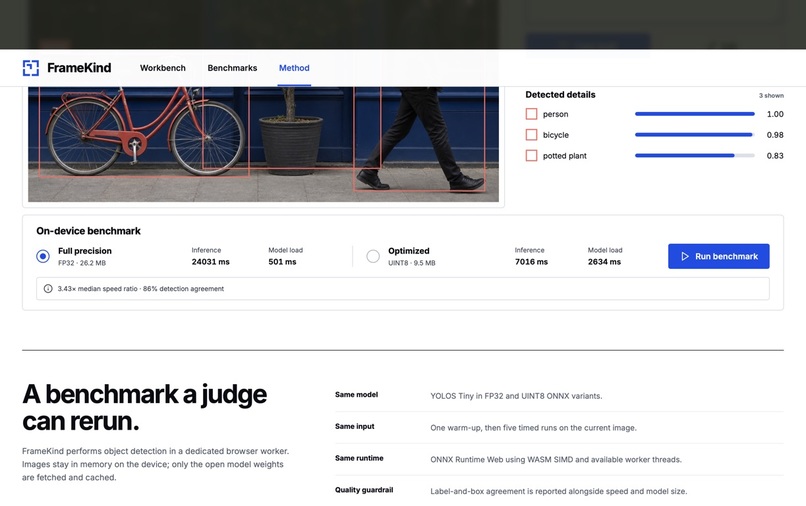Screen dimensions: 806x506
Task: Toggle the person detection checkbox
Action: click(x=532, y=114)
